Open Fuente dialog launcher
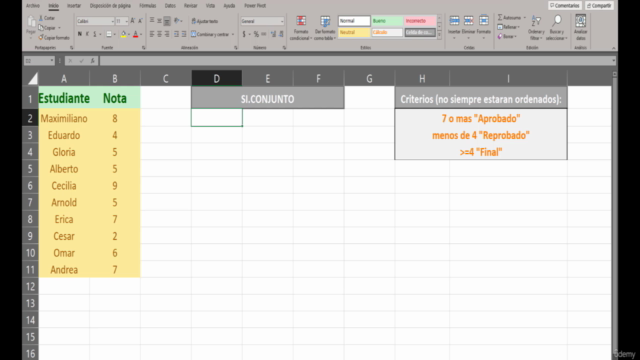The height and width of the screenshot is (360, 640). coord(144,48)
